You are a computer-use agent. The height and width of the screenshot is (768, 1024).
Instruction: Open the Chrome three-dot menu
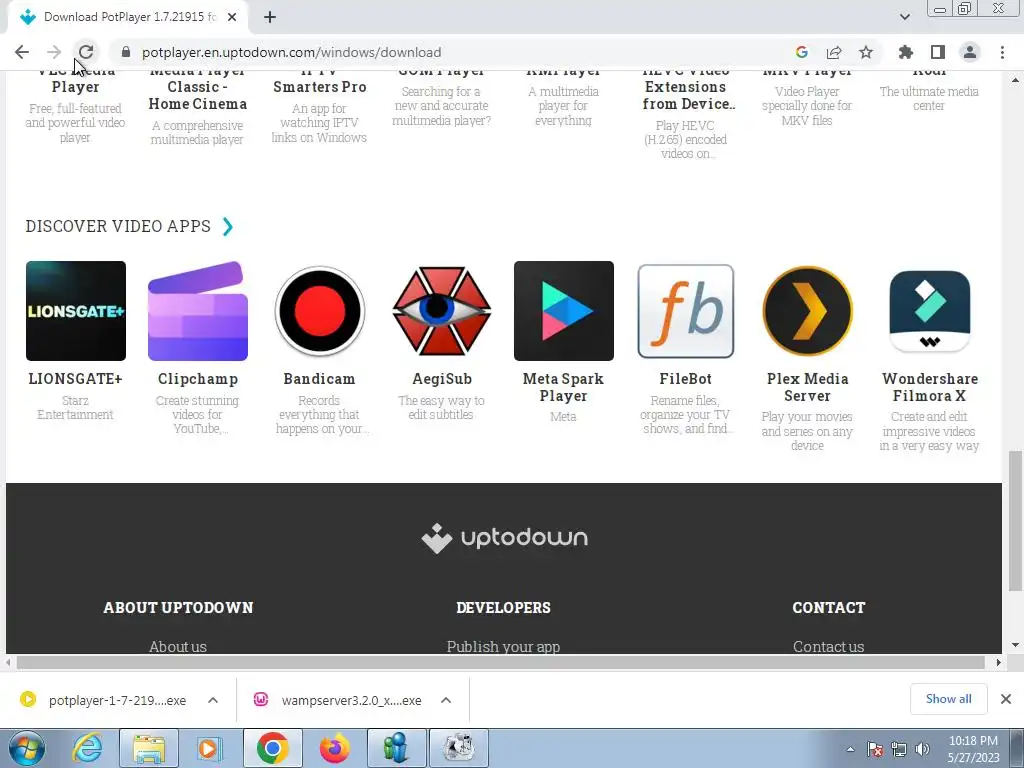pos(1002,52)
